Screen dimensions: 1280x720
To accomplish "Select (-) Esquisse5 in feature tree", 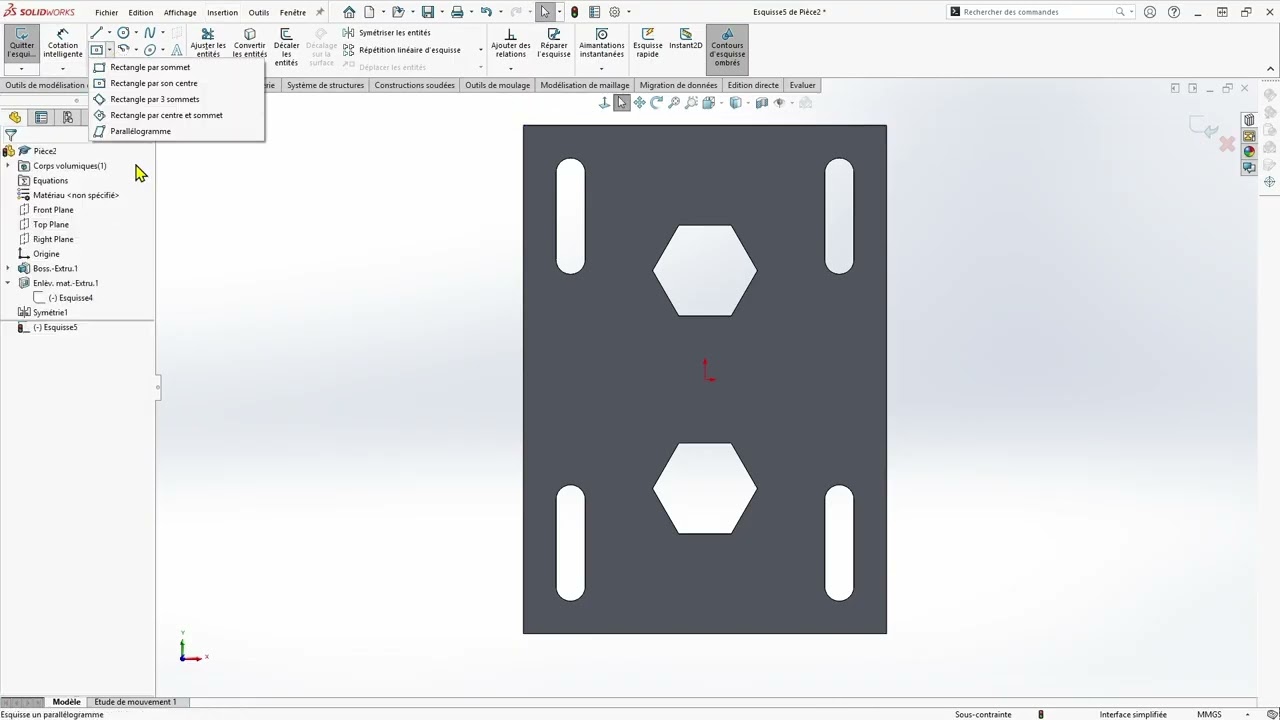I will [x=55, y=327].
